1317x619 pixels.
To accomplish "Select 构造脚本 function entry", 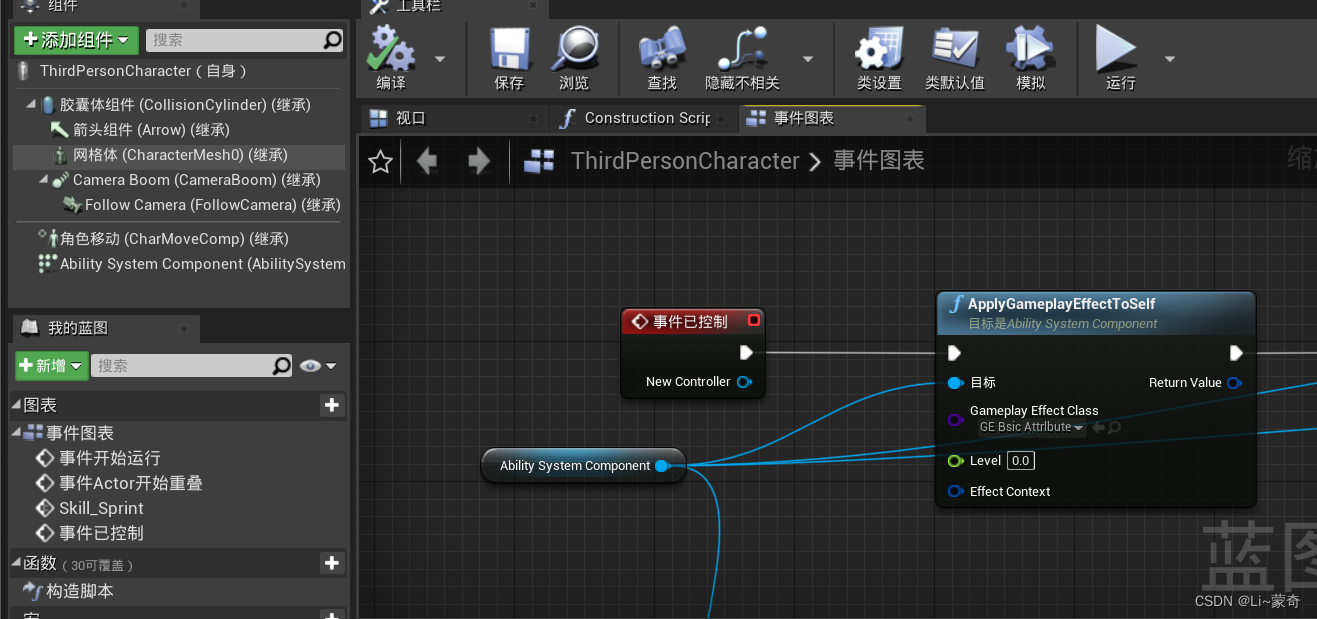I will tap(80, 591).
